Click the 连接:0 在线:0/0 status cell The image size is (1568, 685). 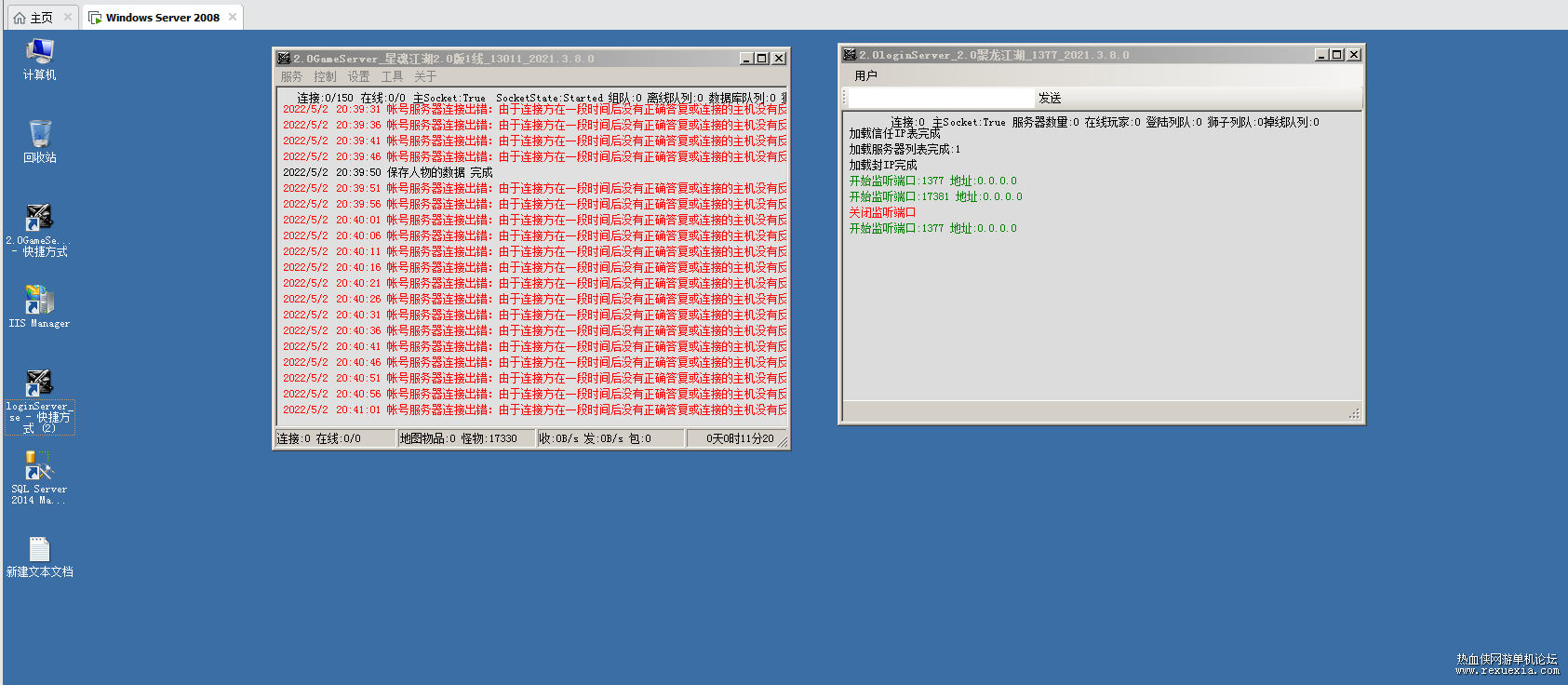point(335,438)
